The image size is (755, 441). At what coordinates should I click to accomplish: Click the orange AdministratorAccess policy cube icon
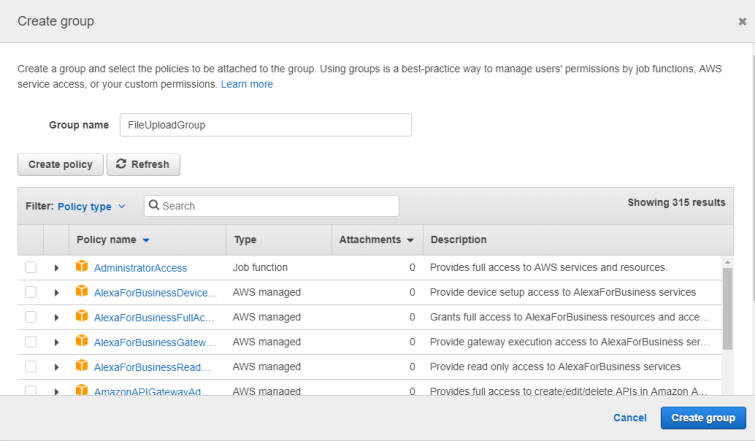[x=82, y=267]
